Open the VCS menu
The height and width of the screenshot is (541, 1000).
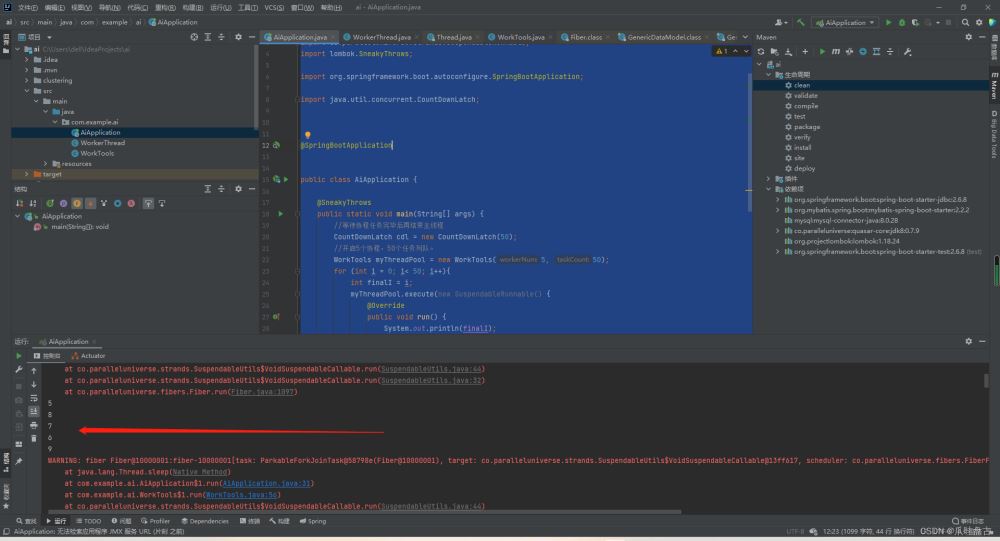[x=274, y=8]
